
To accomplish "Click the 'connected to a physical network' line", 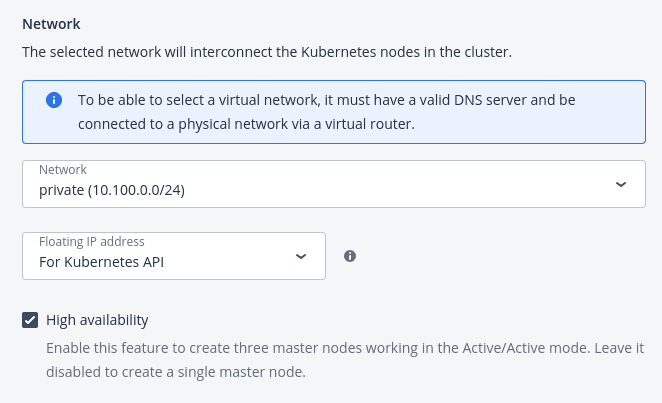I will (246, 124).
